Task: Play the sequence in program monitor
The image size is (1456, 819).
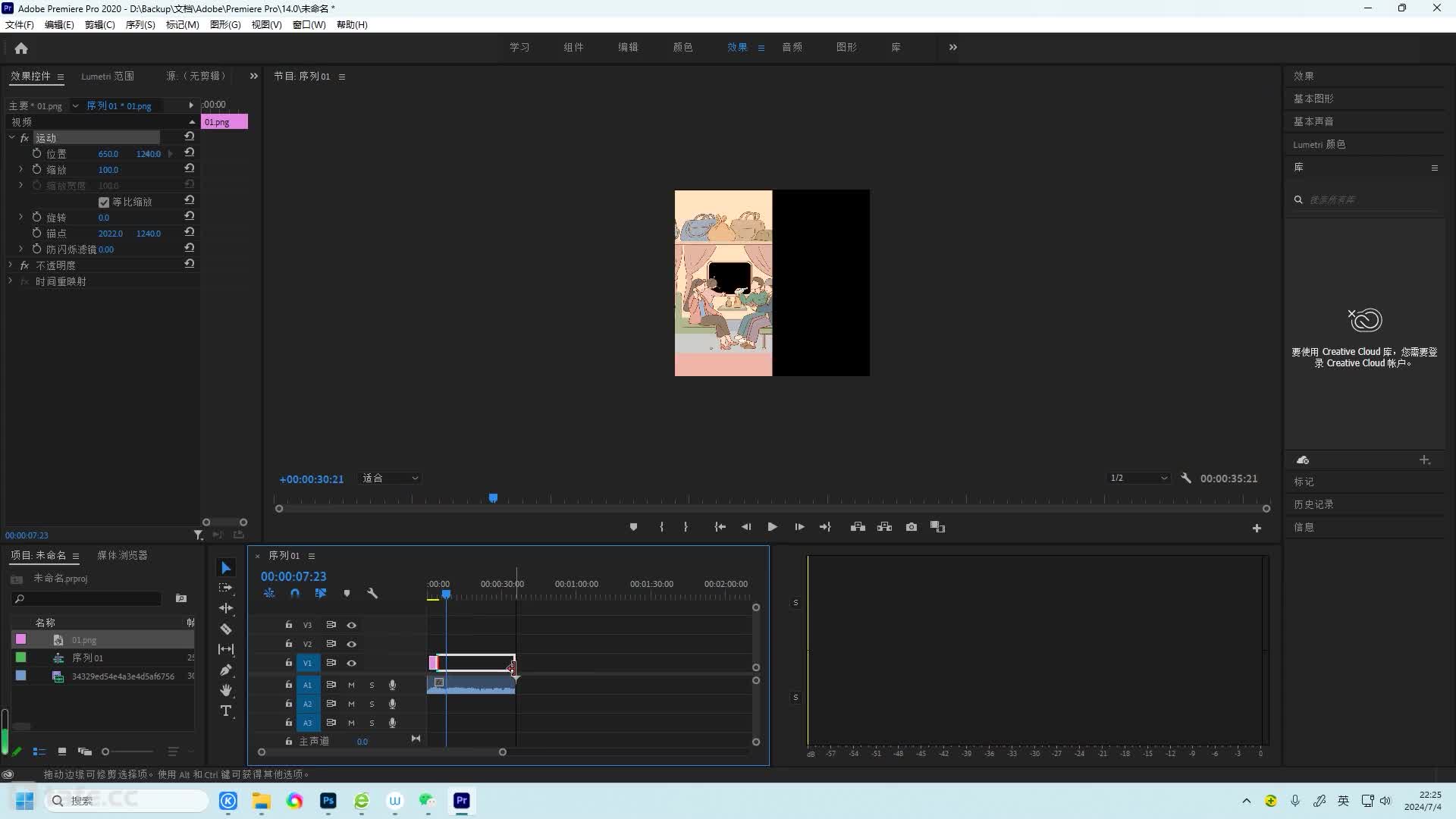Action: point(772,527)
